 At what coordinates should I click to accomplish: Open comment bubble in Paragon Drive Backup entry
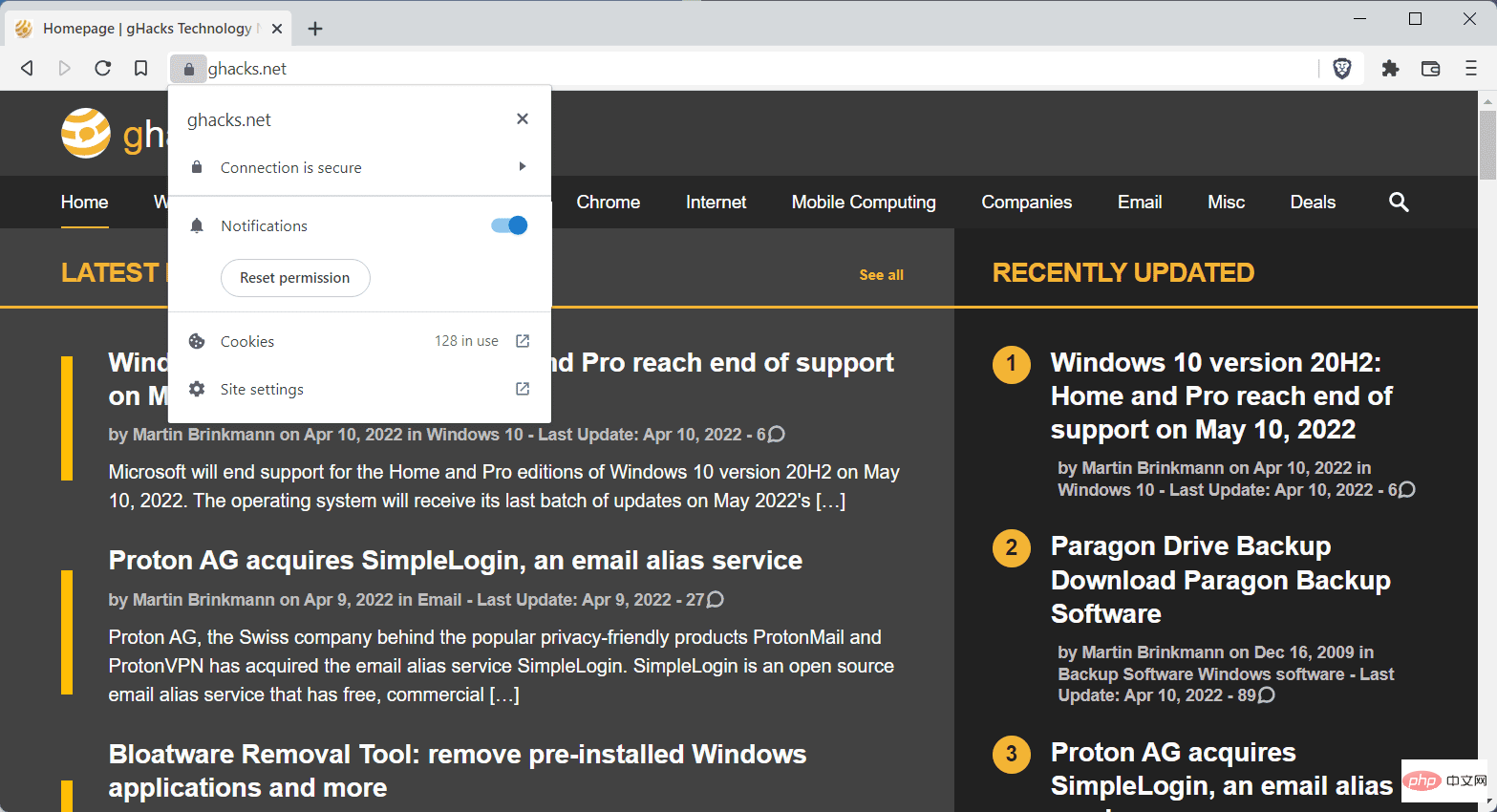[x=1266, y=695]
